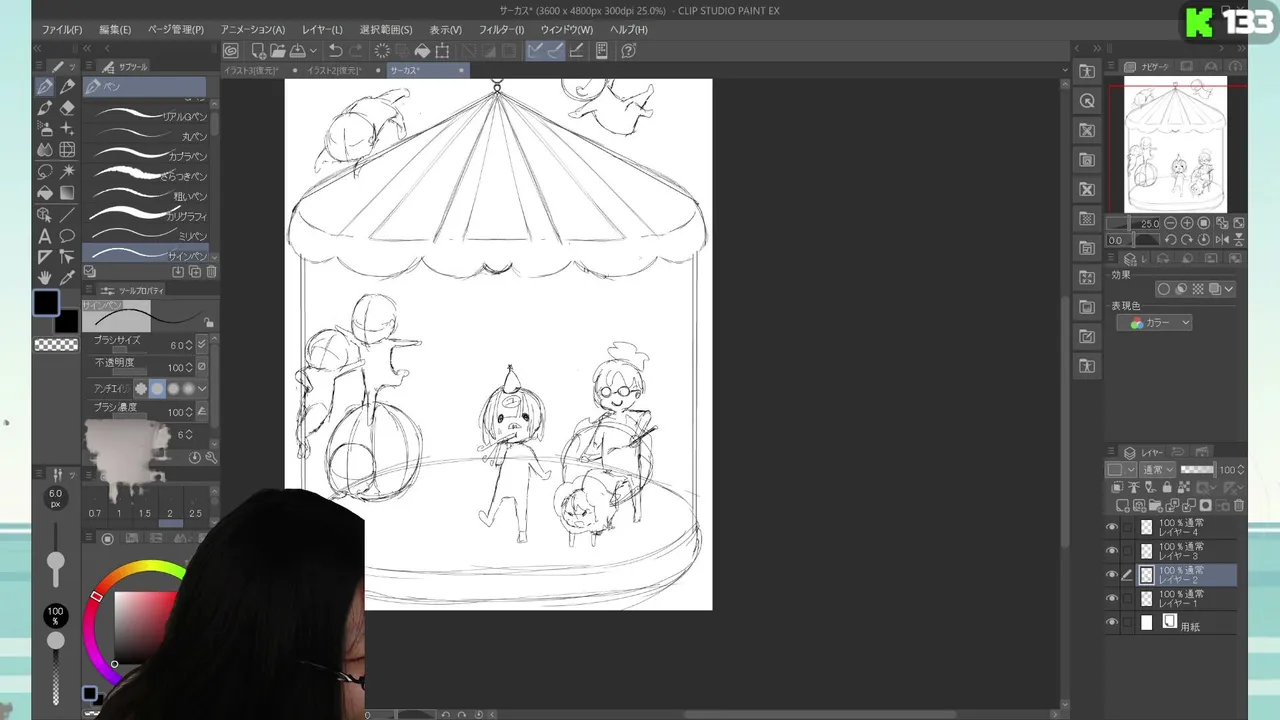Save the canvas with the save icon
The height and width of the screenshot is (720, 1280).
coord(297,51)
